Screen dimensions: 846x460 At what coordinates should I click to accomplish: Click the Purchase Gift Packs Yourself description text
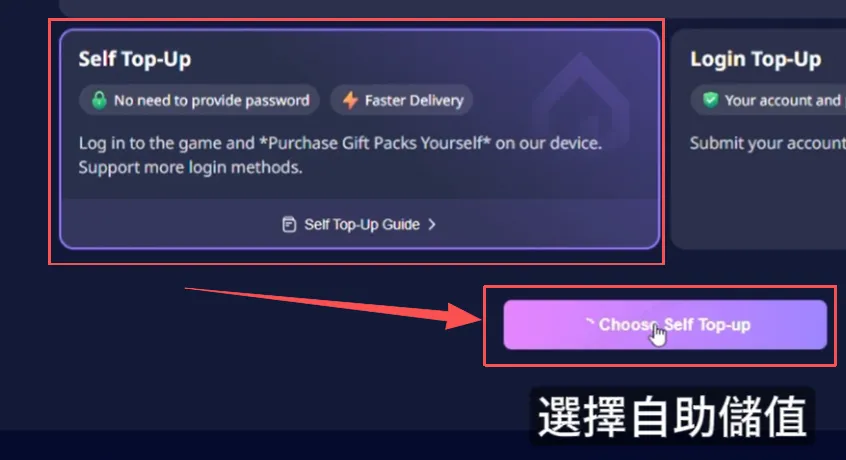340,143
